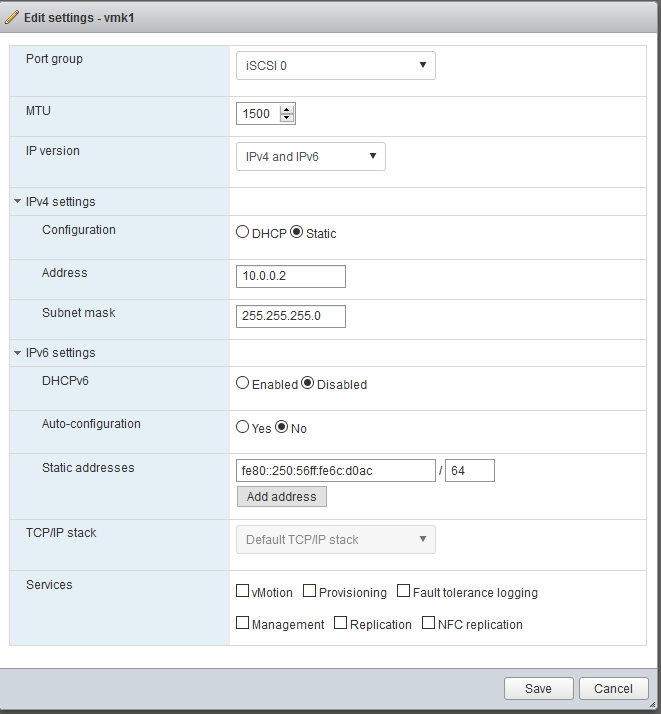Decrease MTU with the down stepper arrow
The height and width of the screenshot is (714, 661).
pos(286,117)
